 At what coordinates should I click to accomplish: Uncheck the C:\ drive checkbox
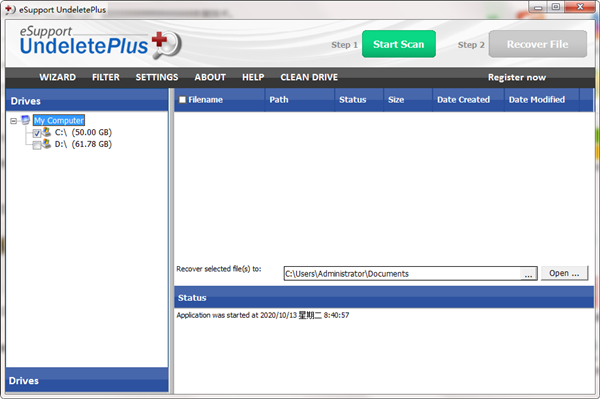(37, 133)
